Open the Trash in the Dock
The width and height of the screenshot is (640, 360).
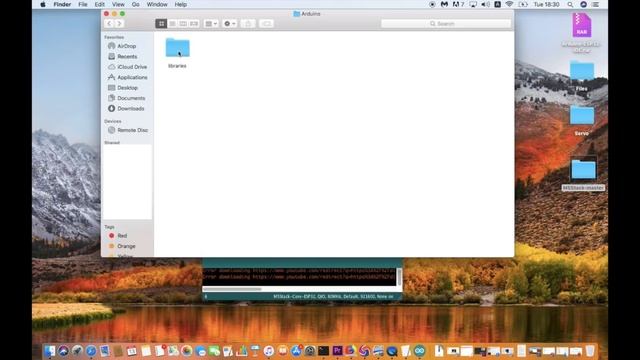[589, 351]
